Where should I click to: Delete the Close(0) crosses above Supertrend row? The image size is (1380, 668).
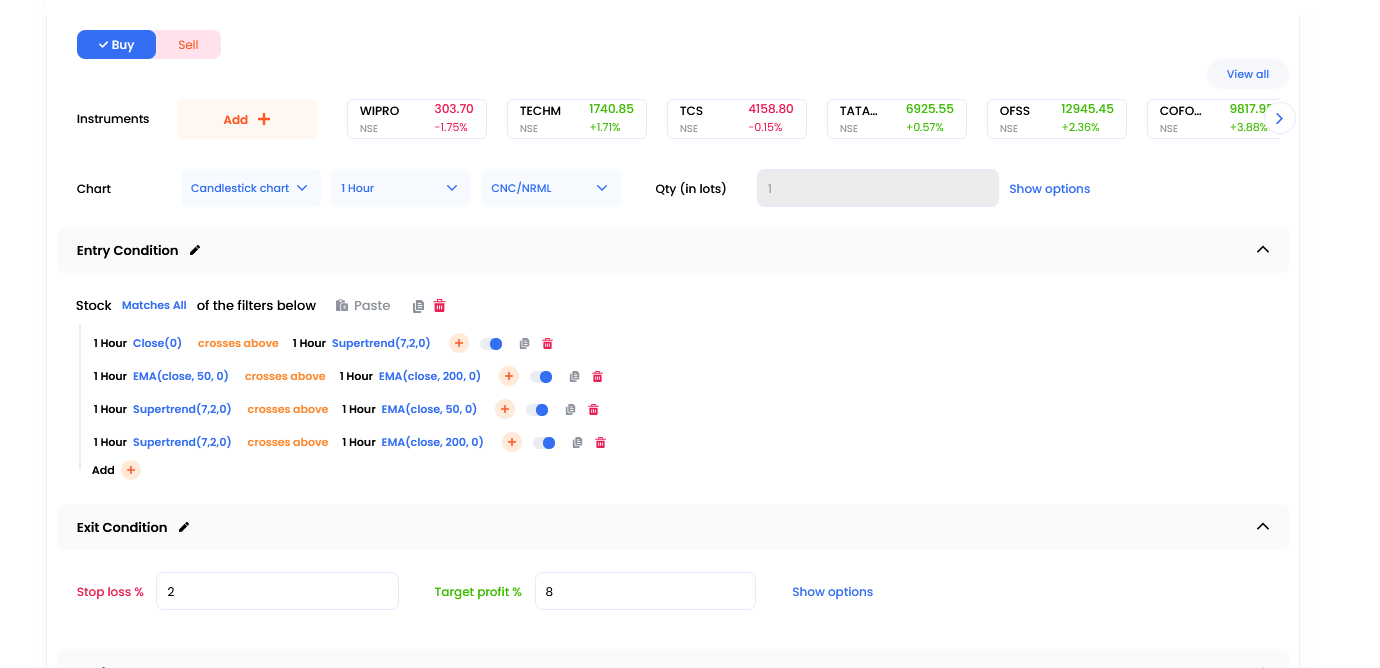pyautogui.click(x=547, y=344)
